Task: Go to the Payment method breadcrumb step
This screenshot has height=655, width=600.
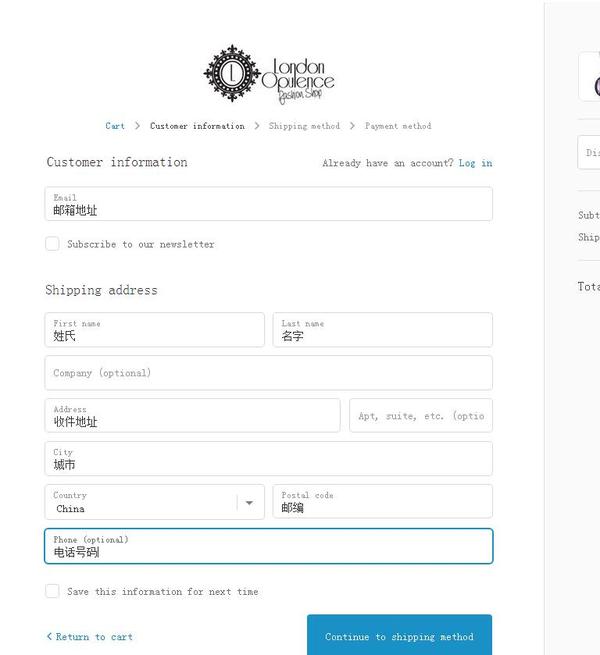Action: pyautogui.click(x=398, y=126)
